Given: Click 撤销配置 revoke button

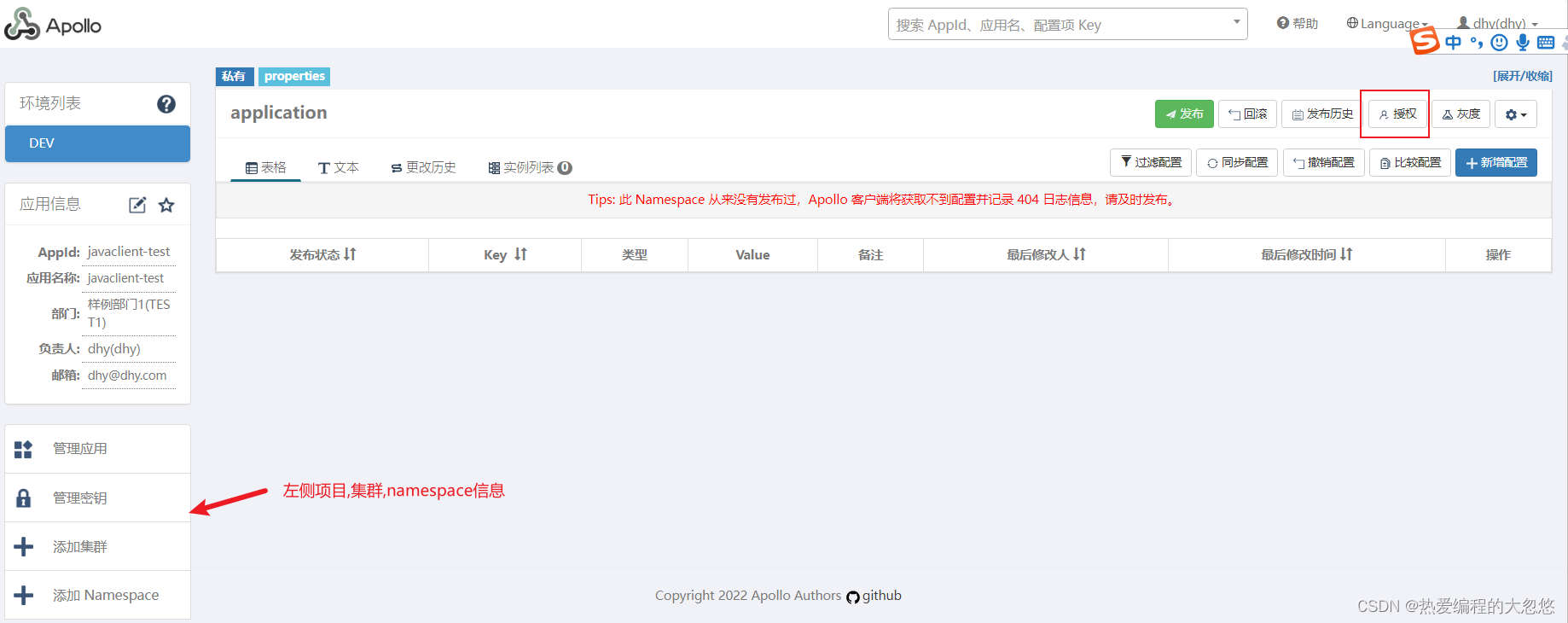Looking at the screenshot, I should (x=1323, y=162).
